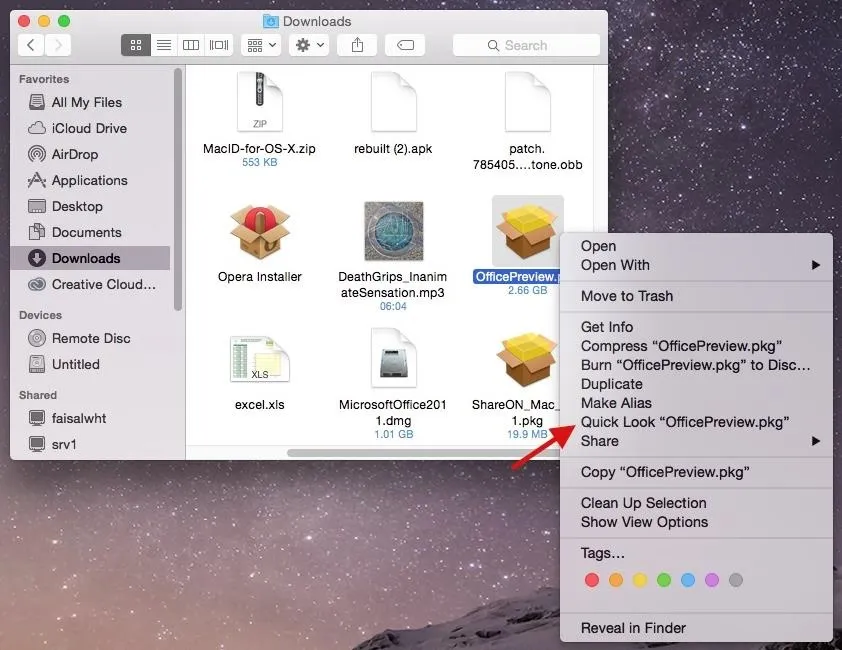Choose Get Info in context menu
This screenshot has width=842, height=650.
point(696,327)
